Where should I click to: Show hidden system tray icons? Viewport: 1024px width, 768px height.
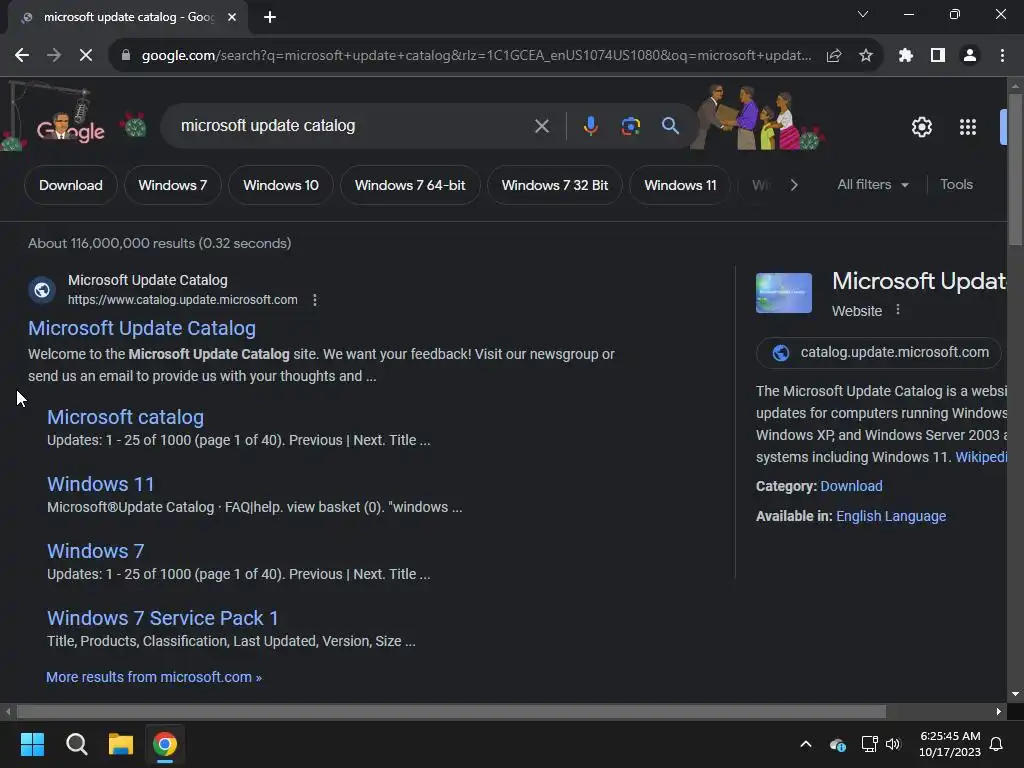(806, 744)
